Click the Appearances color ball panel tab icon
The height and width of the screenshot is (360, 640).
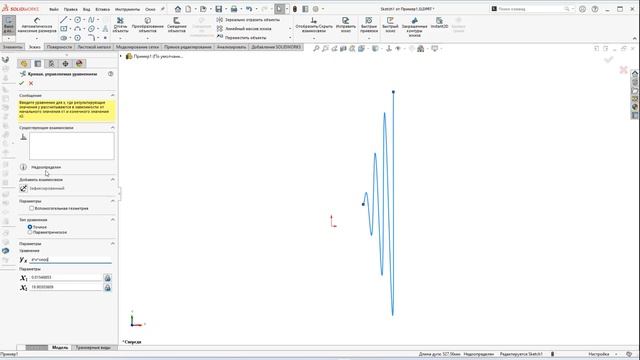tap(79, 64)
